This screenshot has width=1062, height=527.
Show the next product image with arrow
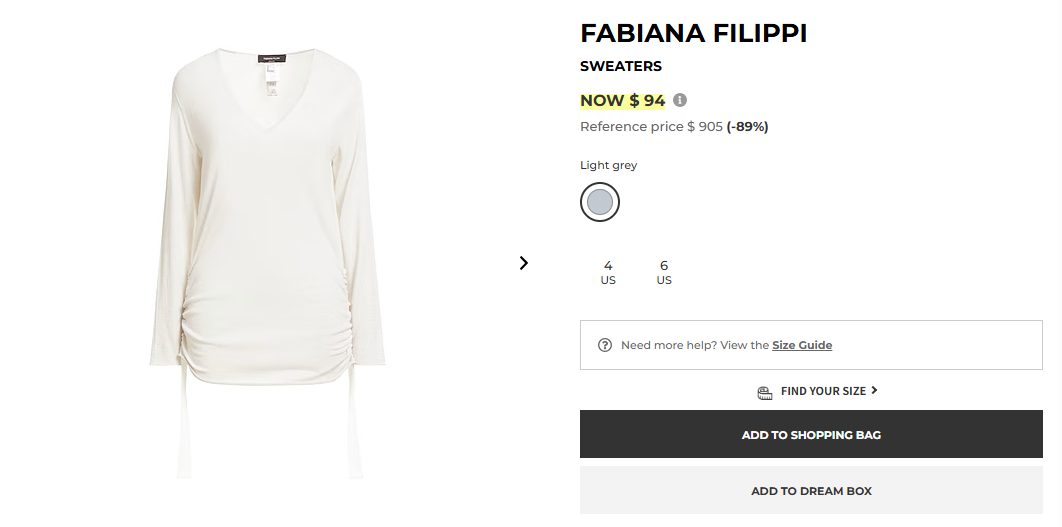(x=523, y=263)
